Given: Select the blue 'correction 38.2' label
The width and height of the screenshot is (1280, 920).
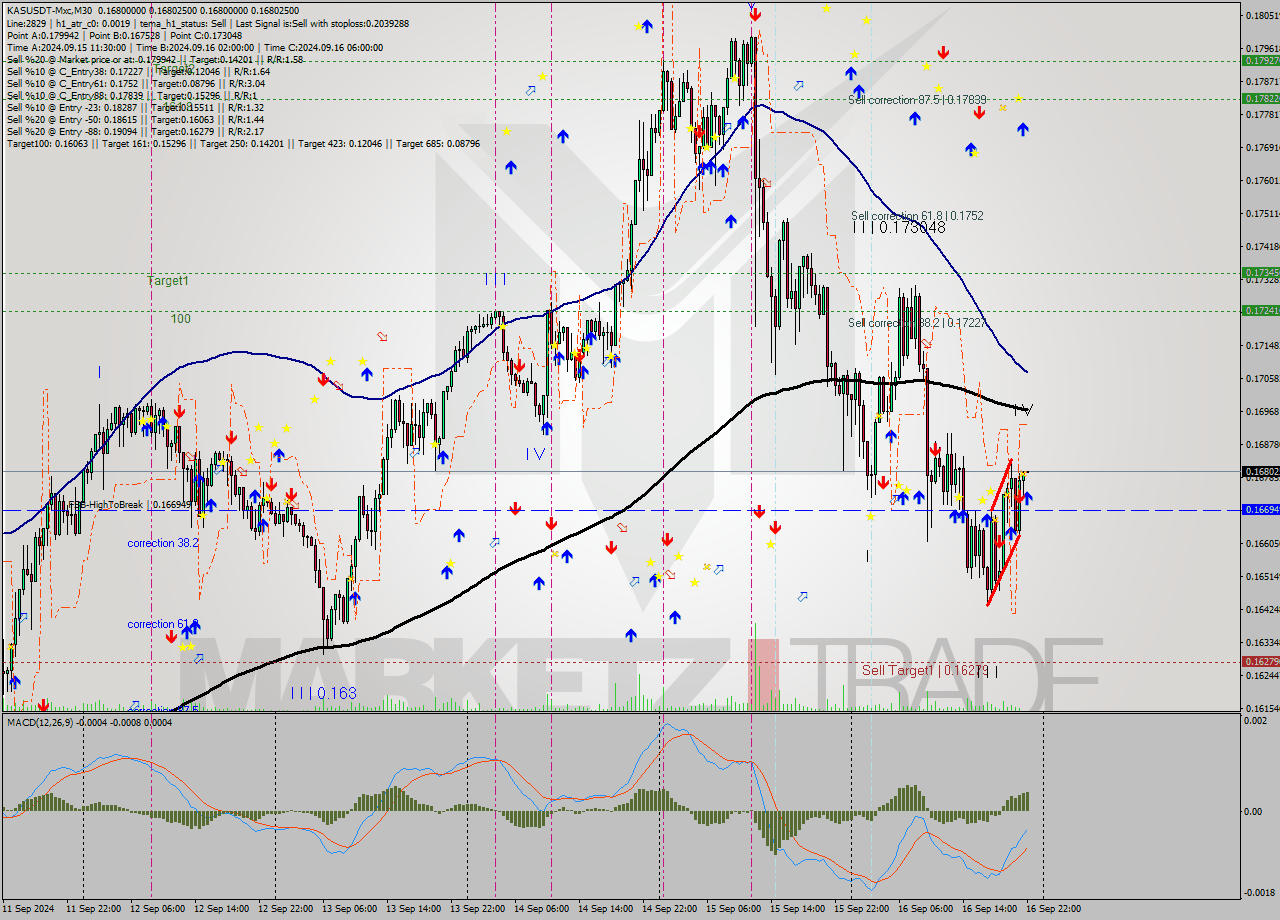Looking at the screenshot, I should tap(162, 543).
